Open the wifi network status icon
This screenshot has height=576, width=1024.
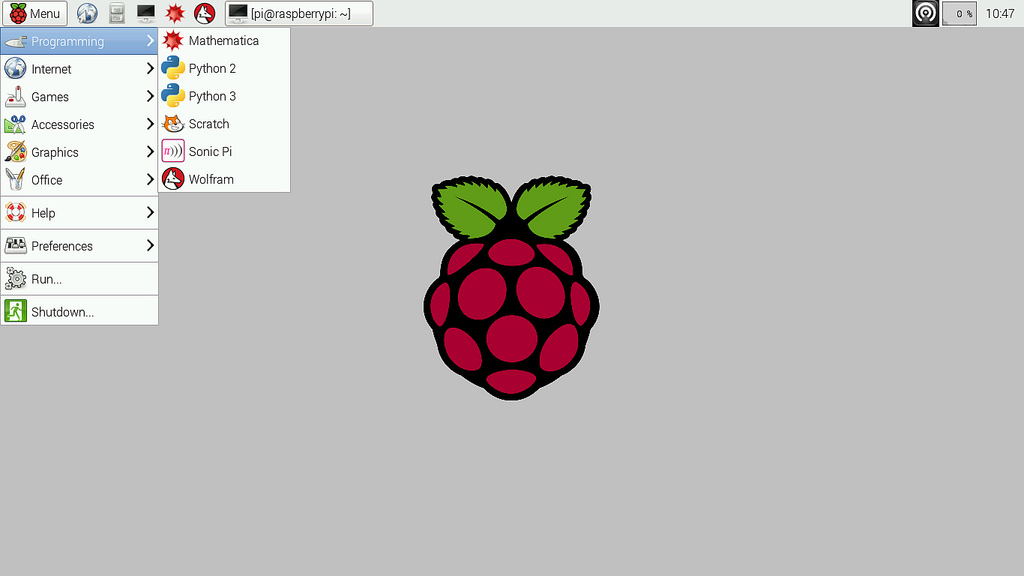(925, 13)
